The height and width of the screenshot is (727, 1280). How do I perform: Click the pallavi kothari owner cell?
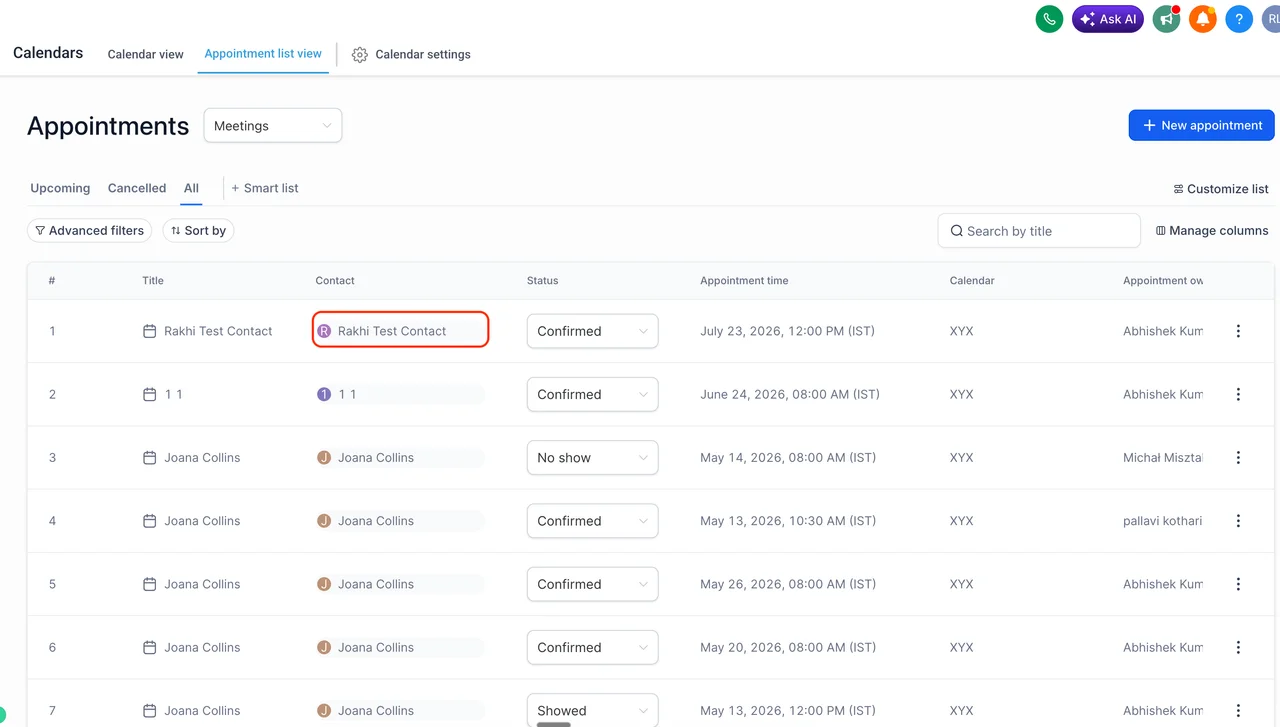pos(1163,521)
